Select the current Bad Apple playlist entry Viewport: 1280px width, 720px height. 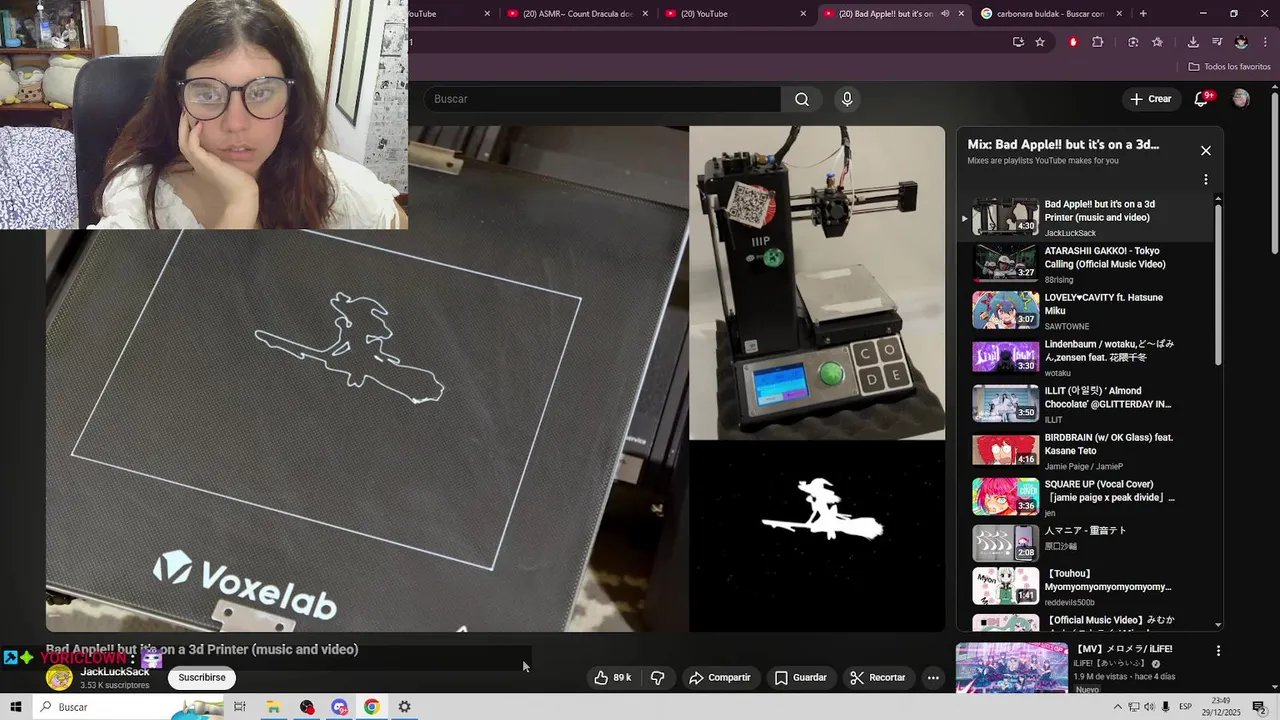click(1085, 217)
